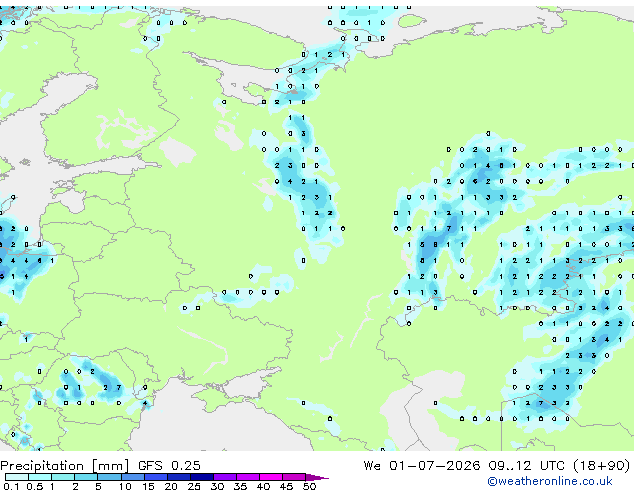Click the '(18+90)' forecast run label

(x=602, y=466)
